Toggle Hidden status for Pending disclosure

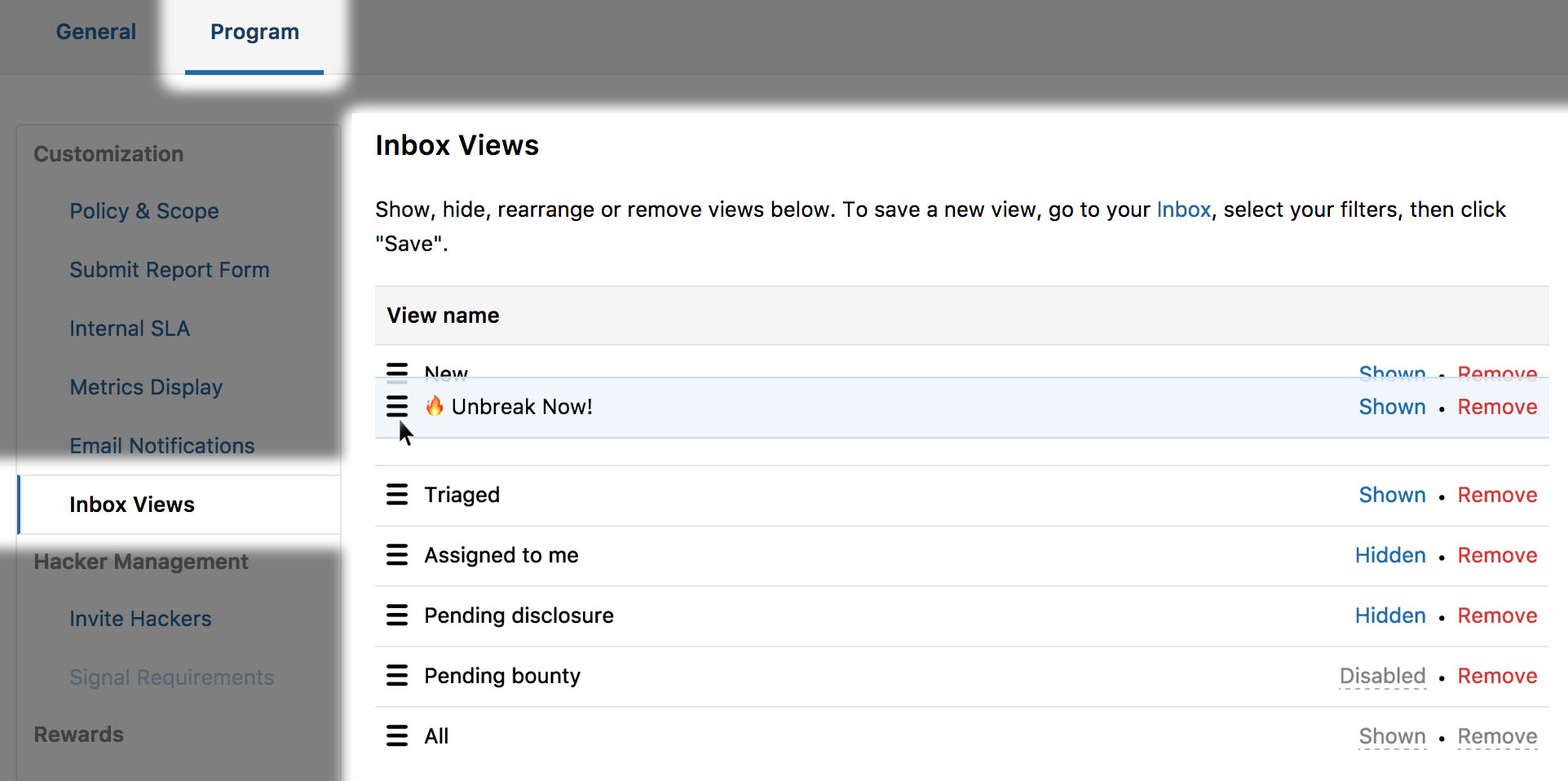tap(1389, 616)
